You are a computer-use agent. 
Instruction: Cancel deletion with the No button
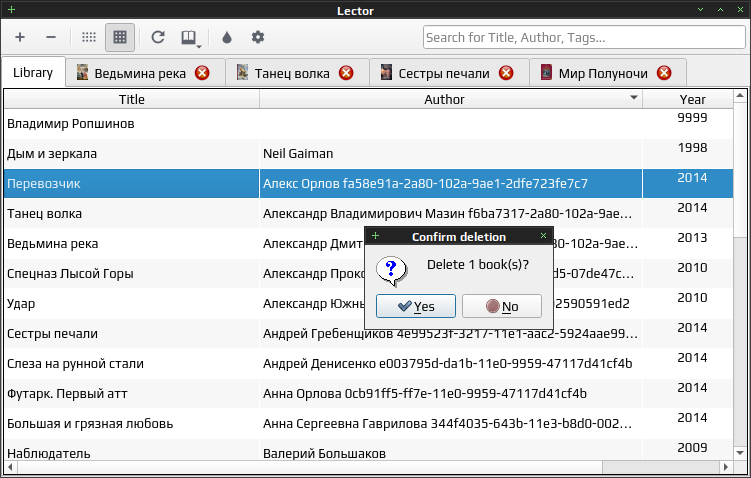(502, 306)
